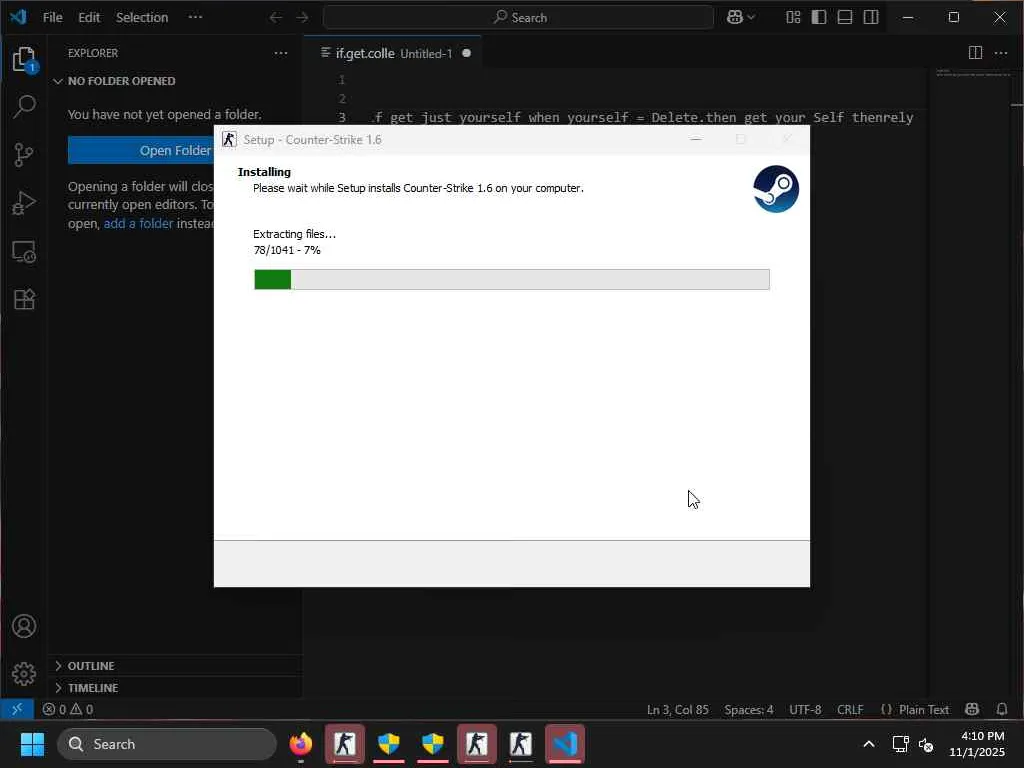
Task: Open the Extensions view
Action: point(24,300)
